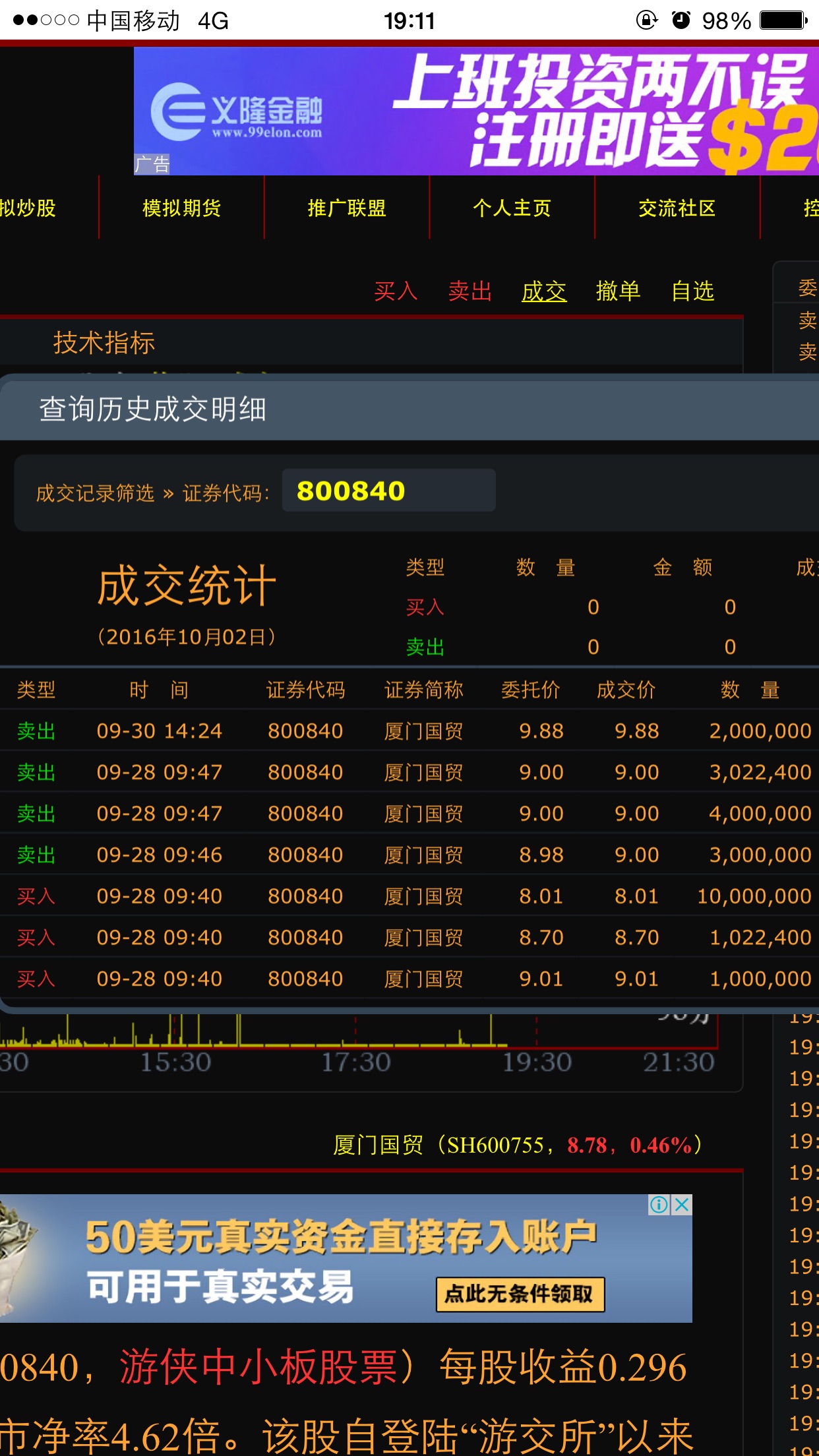The image size is (819, 1456).
Task: Select the underlined 成交 tab
Action: [x=544, y=291]
